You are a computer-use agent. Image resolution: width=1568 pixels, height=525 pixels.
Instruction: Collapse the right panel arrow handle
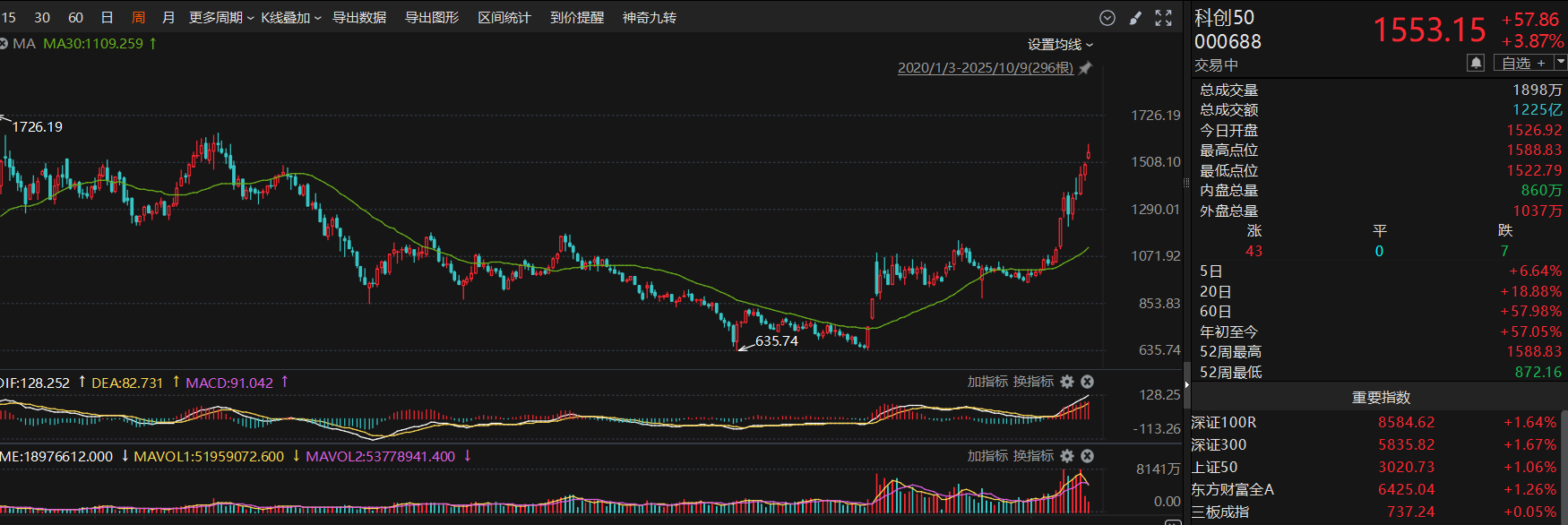click(x=1187, y=385)
